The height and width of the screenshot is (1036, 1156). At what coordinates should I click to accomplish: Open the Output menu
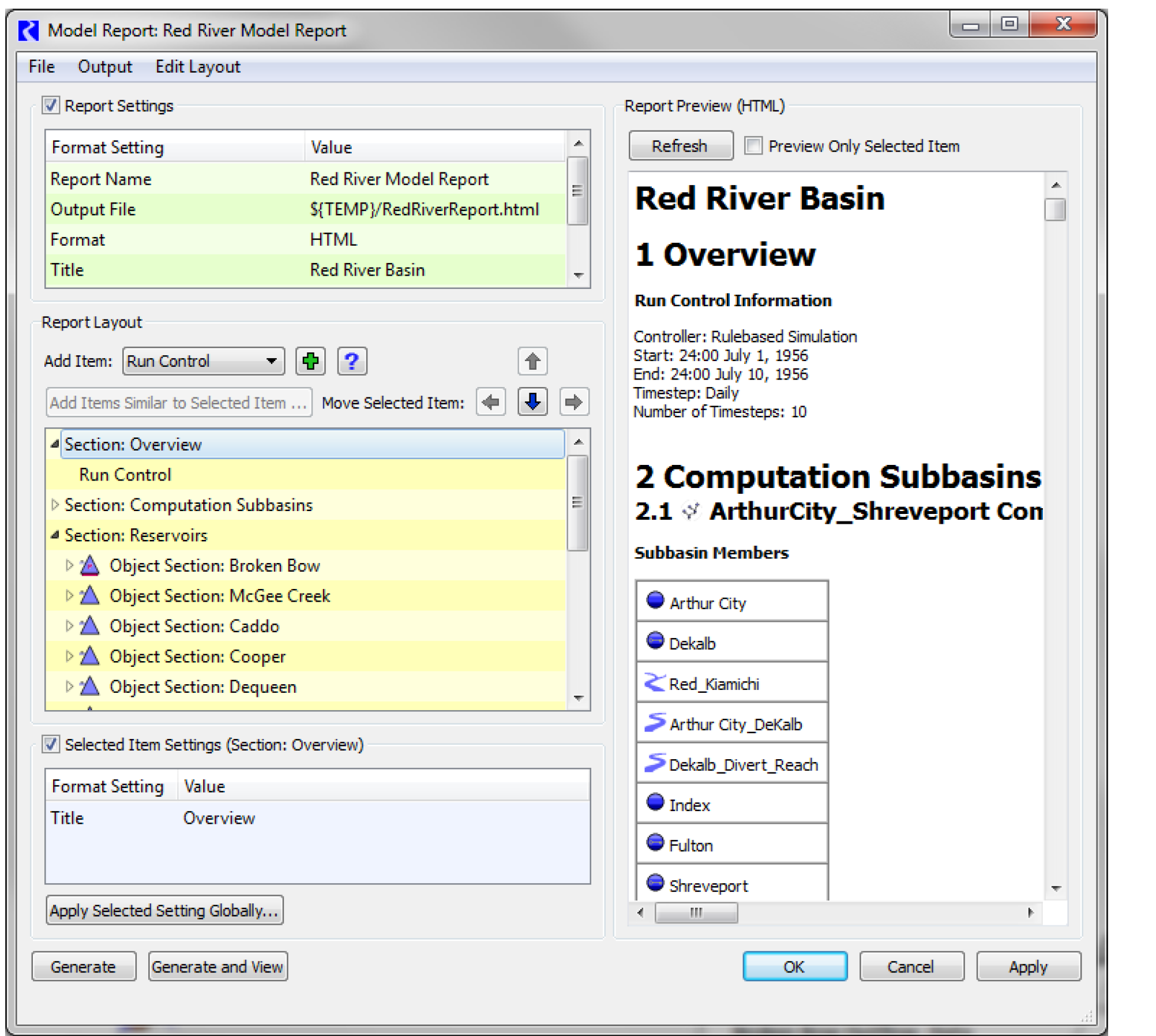(x=104, y=67)
